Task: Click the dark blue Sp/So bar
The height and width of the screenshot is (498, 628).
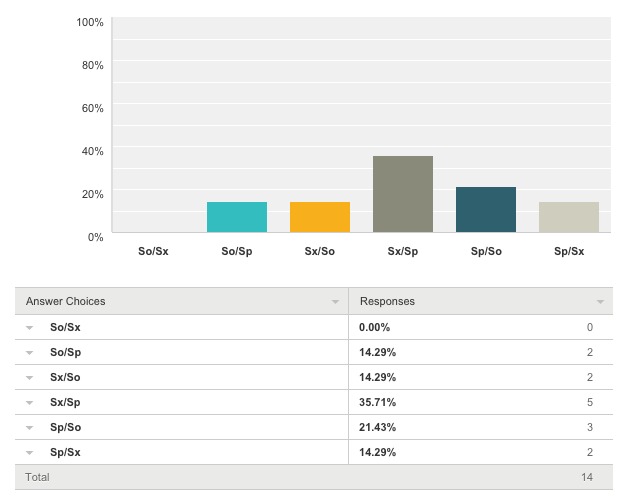Action: [x=485, y=210]
